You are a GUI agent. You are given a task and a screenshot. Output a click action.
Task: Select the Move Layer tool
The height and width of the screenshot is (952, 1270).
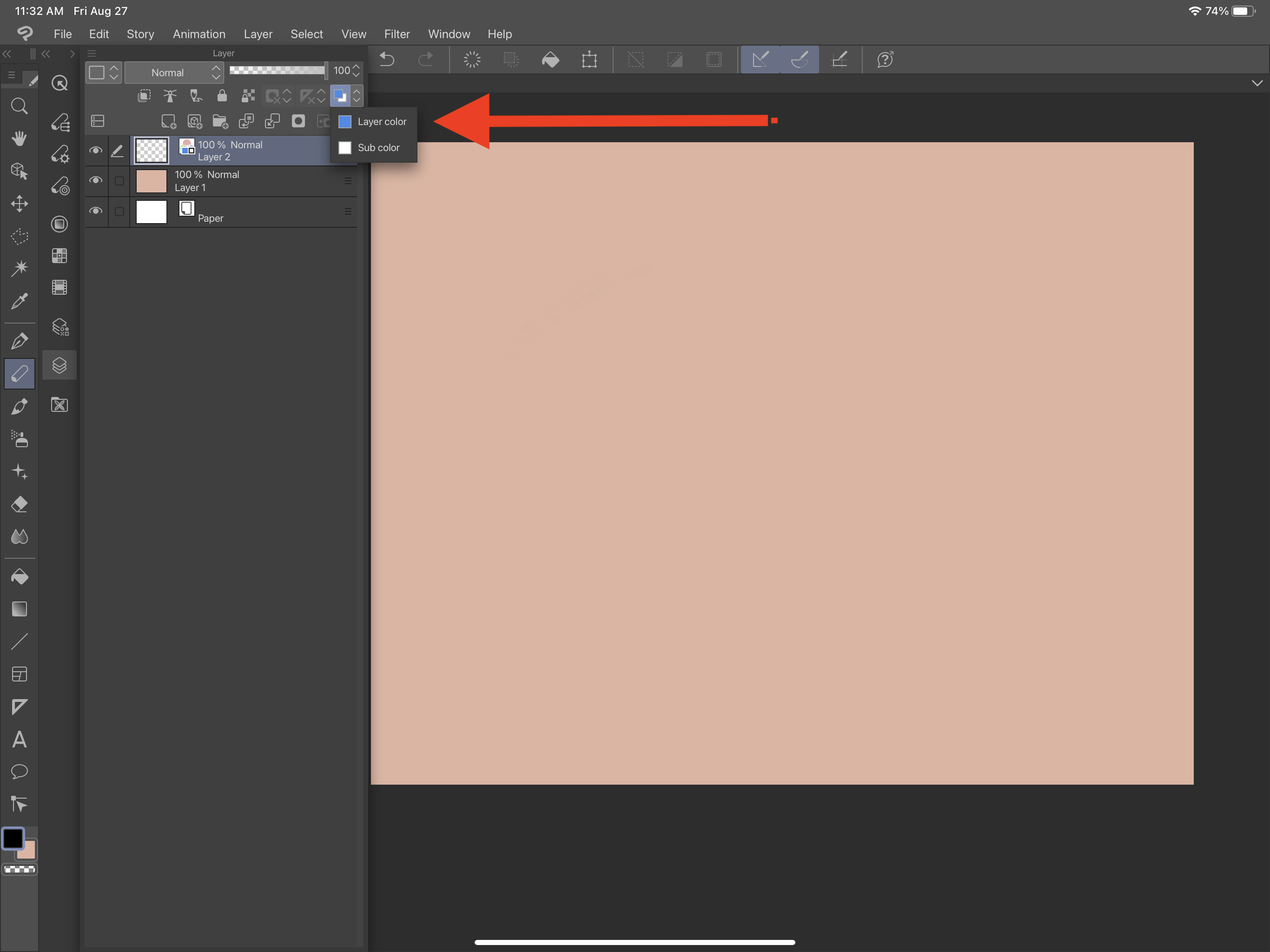(19, 204)
